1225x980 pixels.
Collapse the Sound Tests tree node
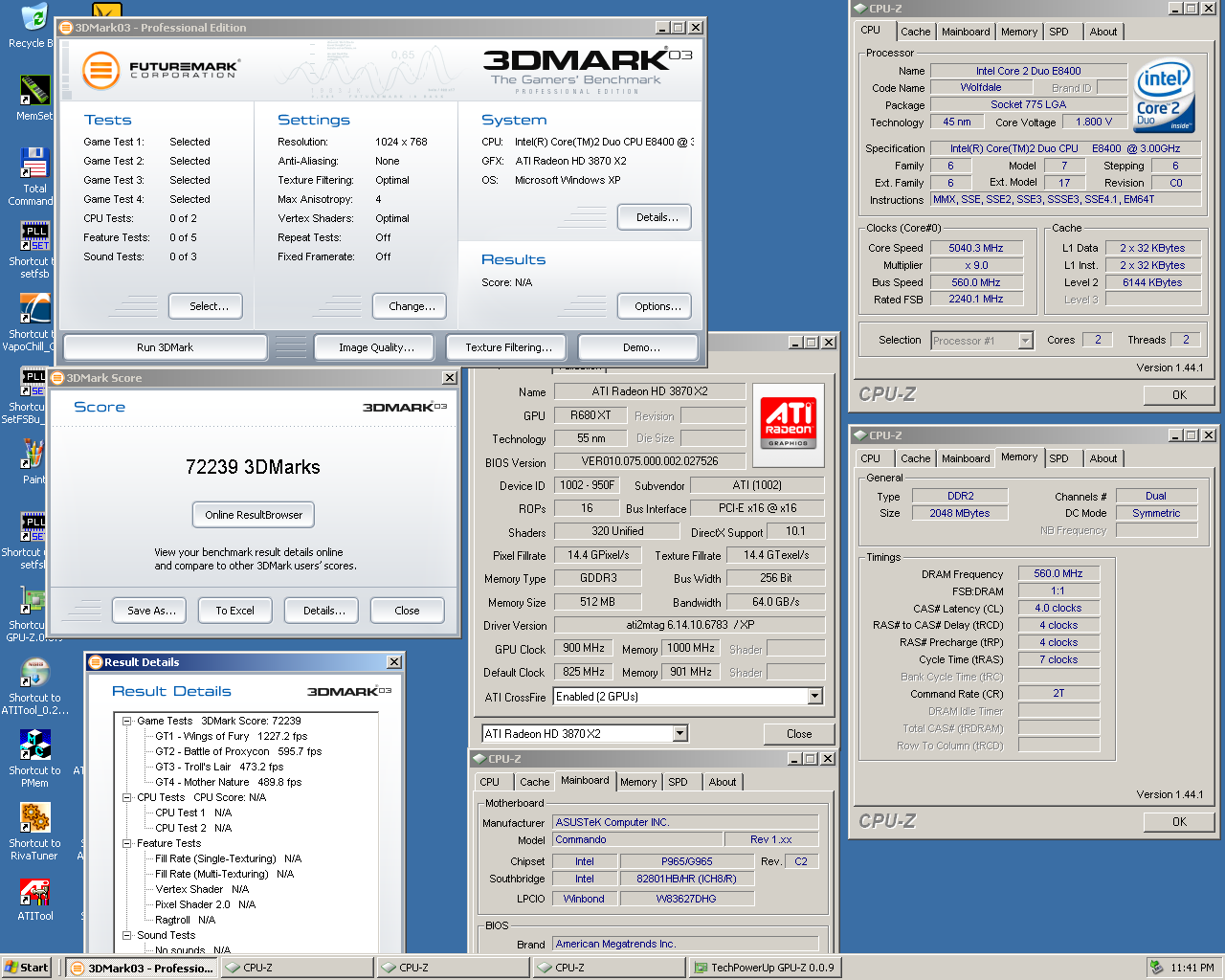click(126, 935)
